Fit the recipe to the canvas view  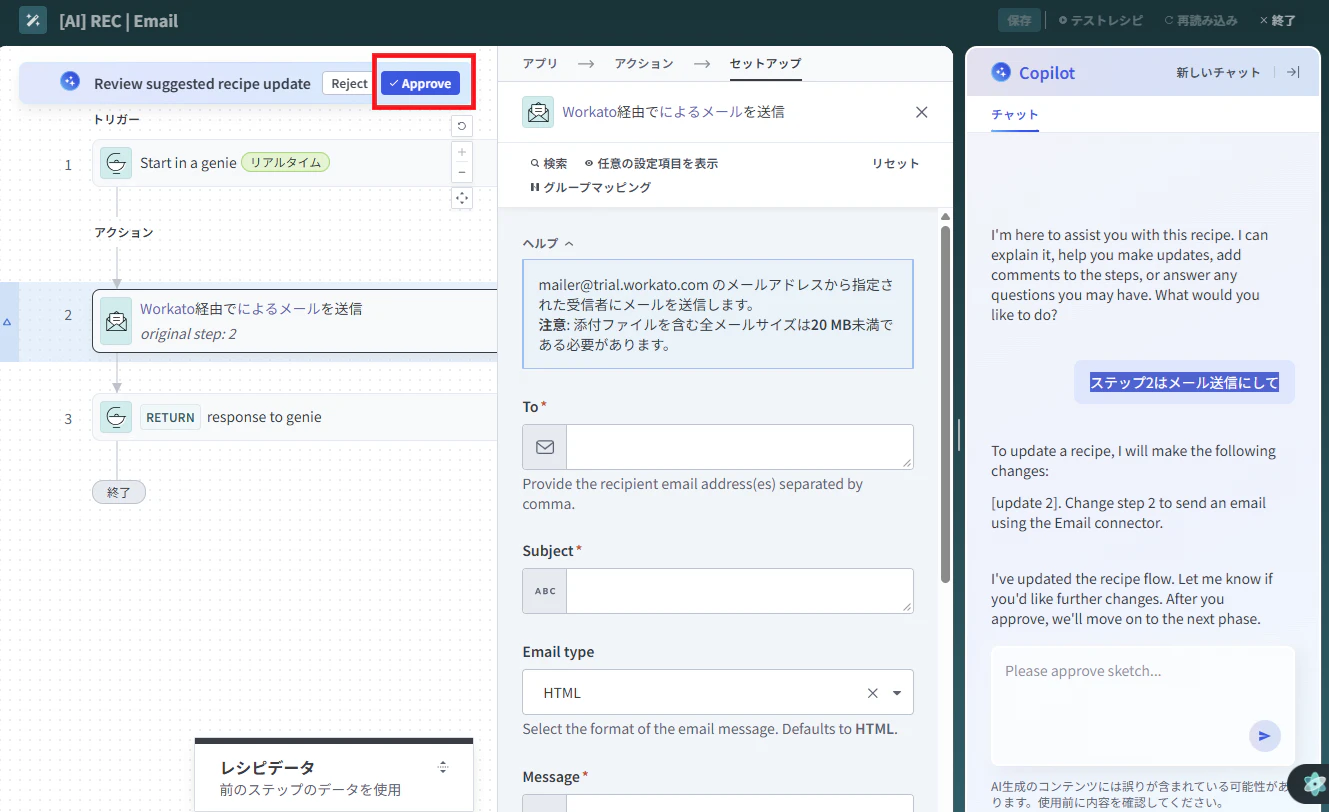[462, 198]
